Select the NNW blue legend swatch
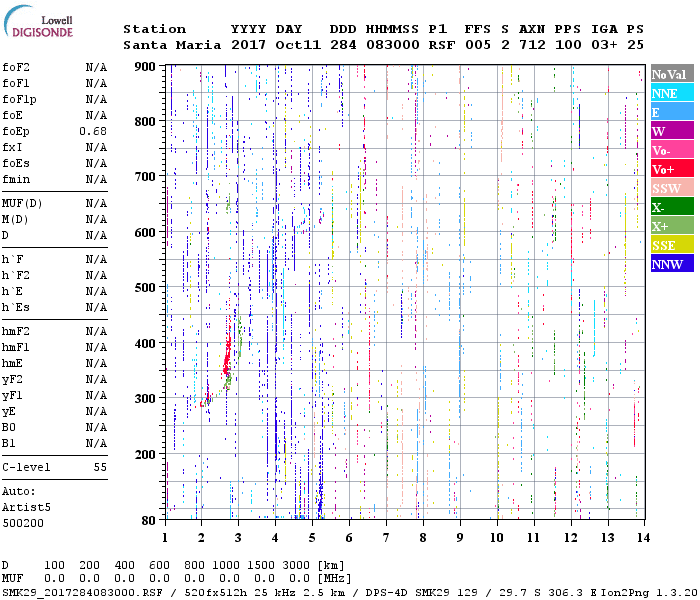Screen dimensions: 700x600 [672, 264]
